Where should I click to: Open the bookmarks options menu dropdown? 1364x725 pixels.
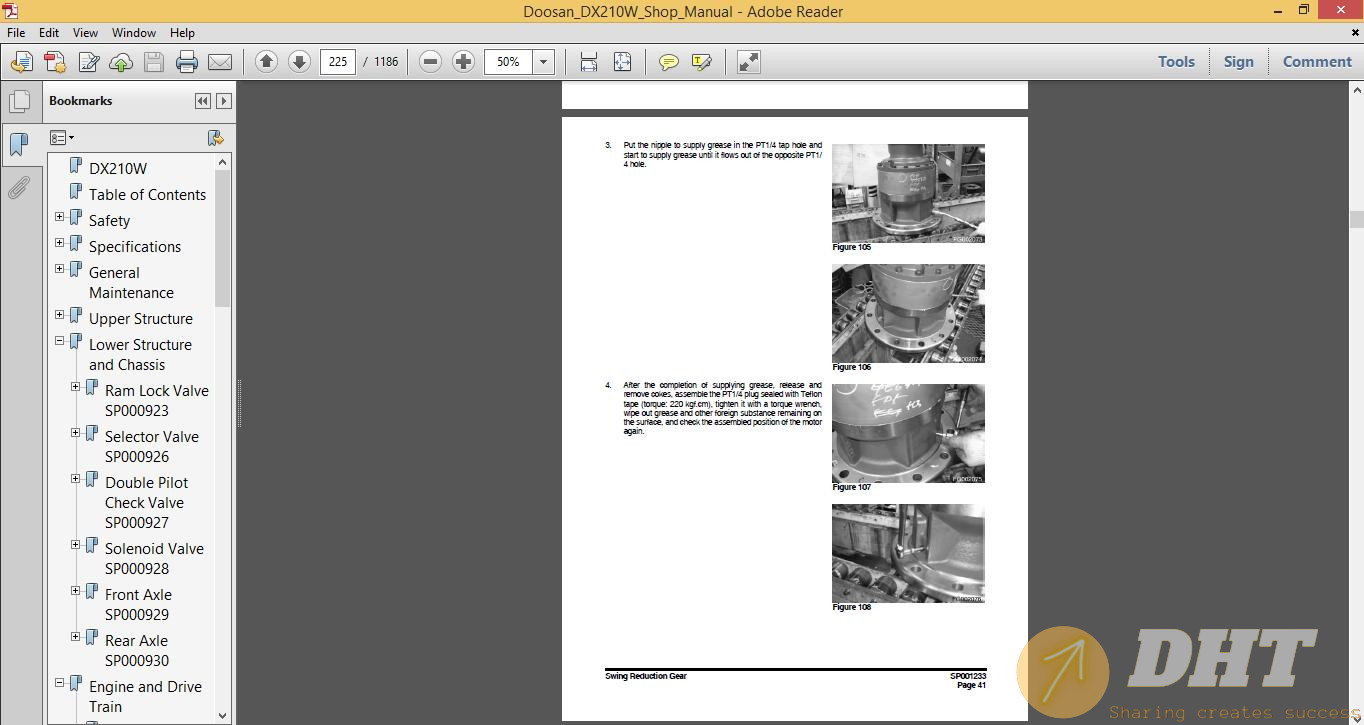(x=62, y=138)
